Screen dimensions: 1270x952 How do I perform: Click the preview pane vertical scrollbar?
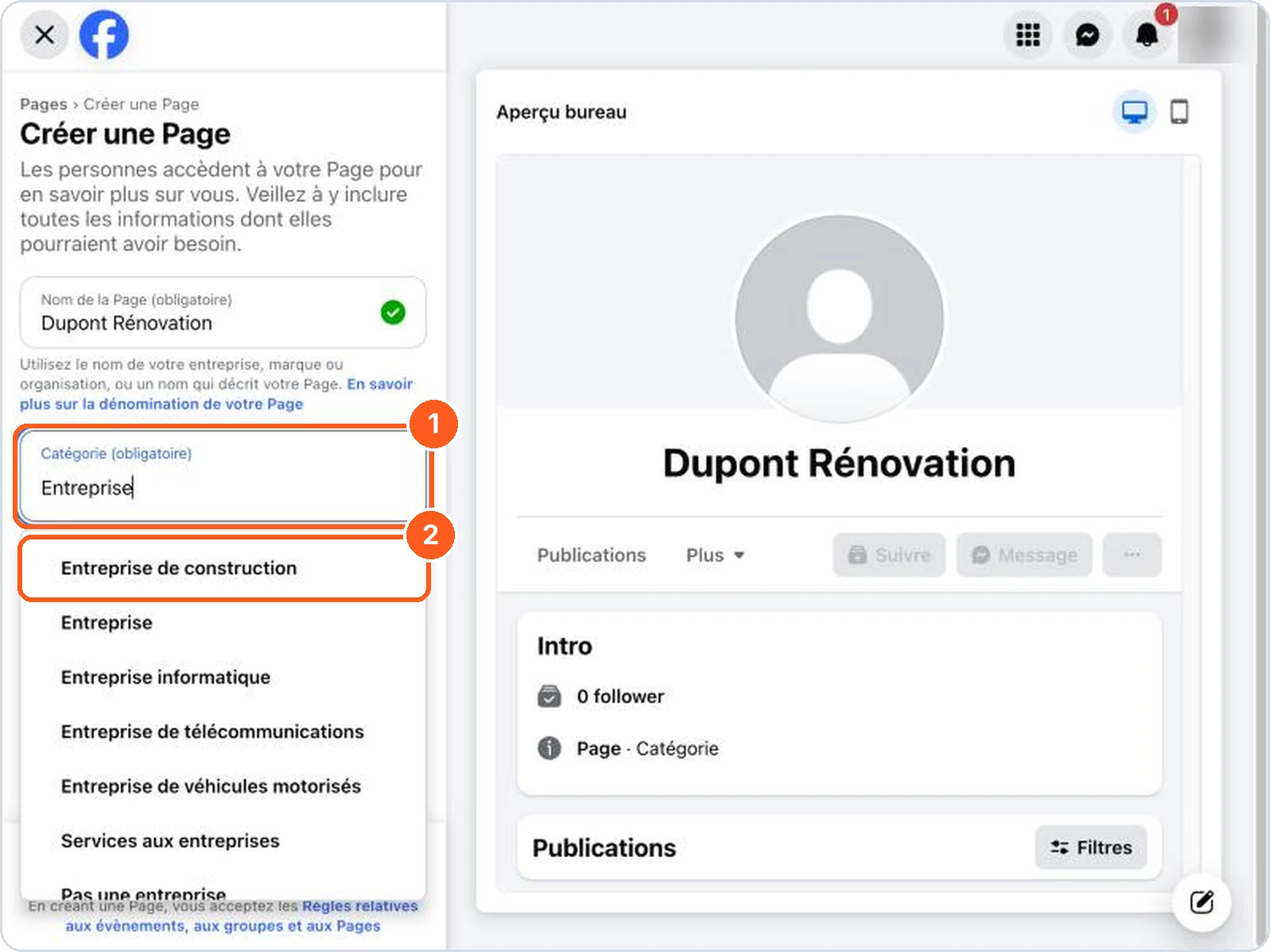pos(1191,524)
